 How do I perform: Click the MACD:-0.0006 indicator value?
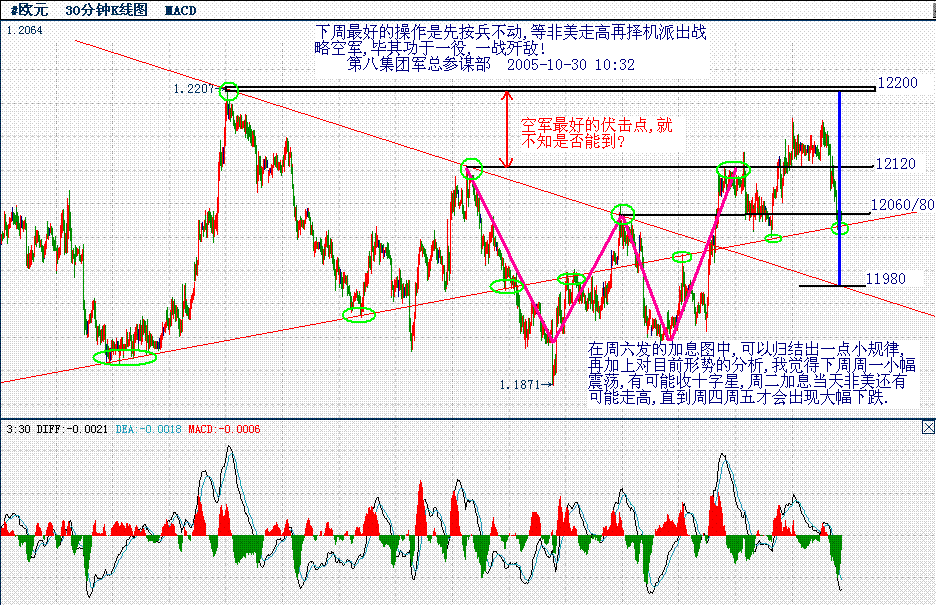pyautogui.click(x=224, y=429)
